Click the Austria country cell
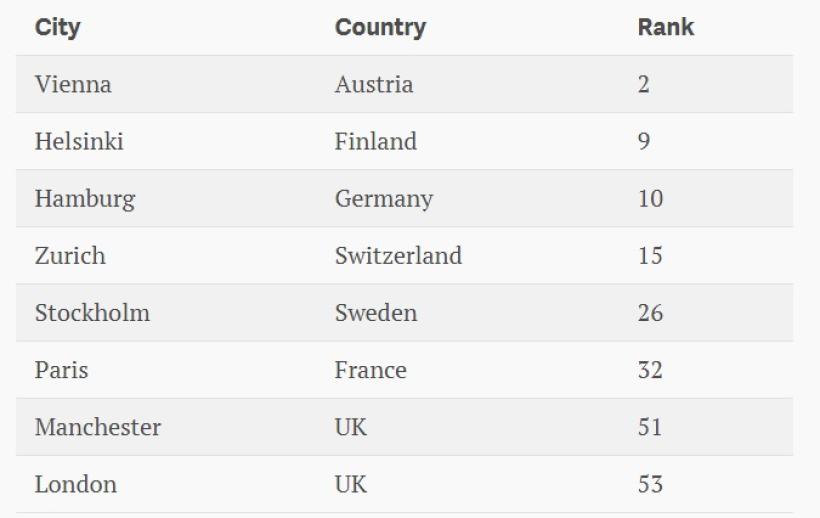This screenshot has width=820, height=518. [x=373, y=85]
